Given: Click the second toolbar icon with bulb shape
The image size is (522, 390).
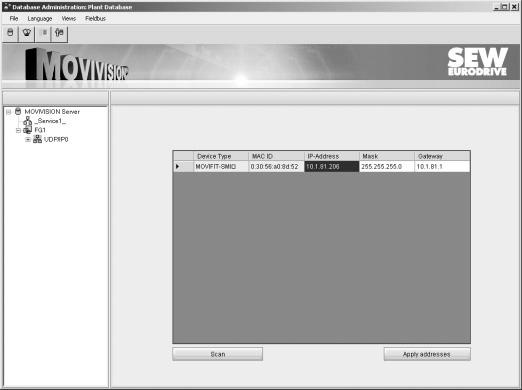Looking at the screenshot, I should (x=26, y=33).
